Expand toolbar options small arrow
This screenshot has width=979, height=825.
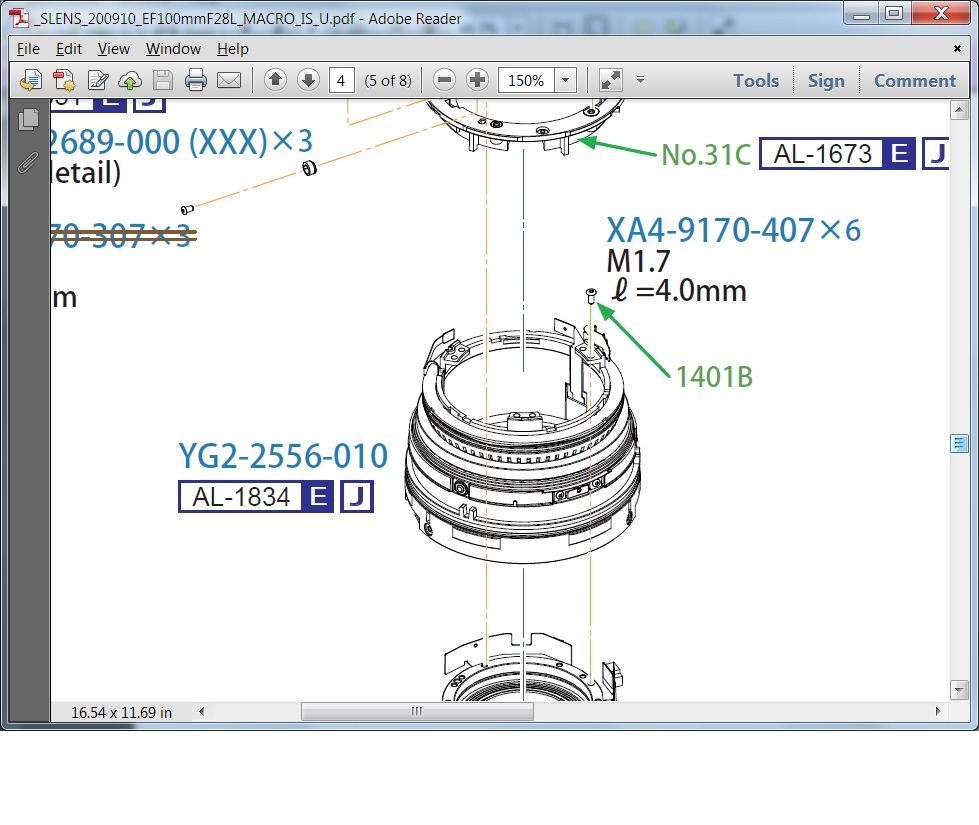[x=640, y=80]
